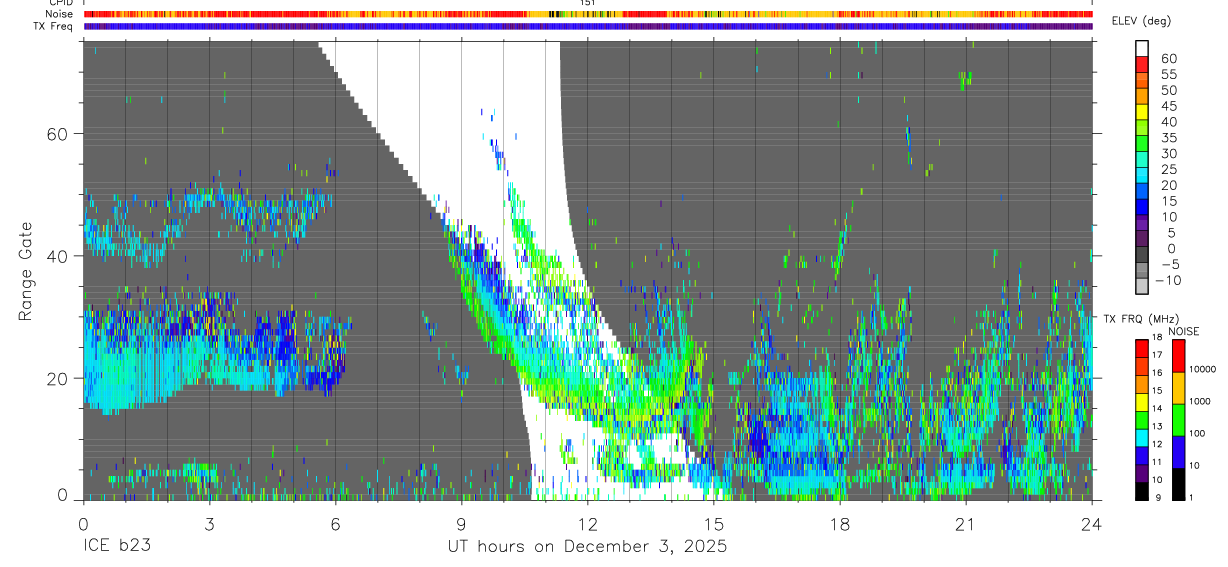Click the yellow TX FRQ segment between 14 and 15

pyautogui.click(x=1142, y=401)
